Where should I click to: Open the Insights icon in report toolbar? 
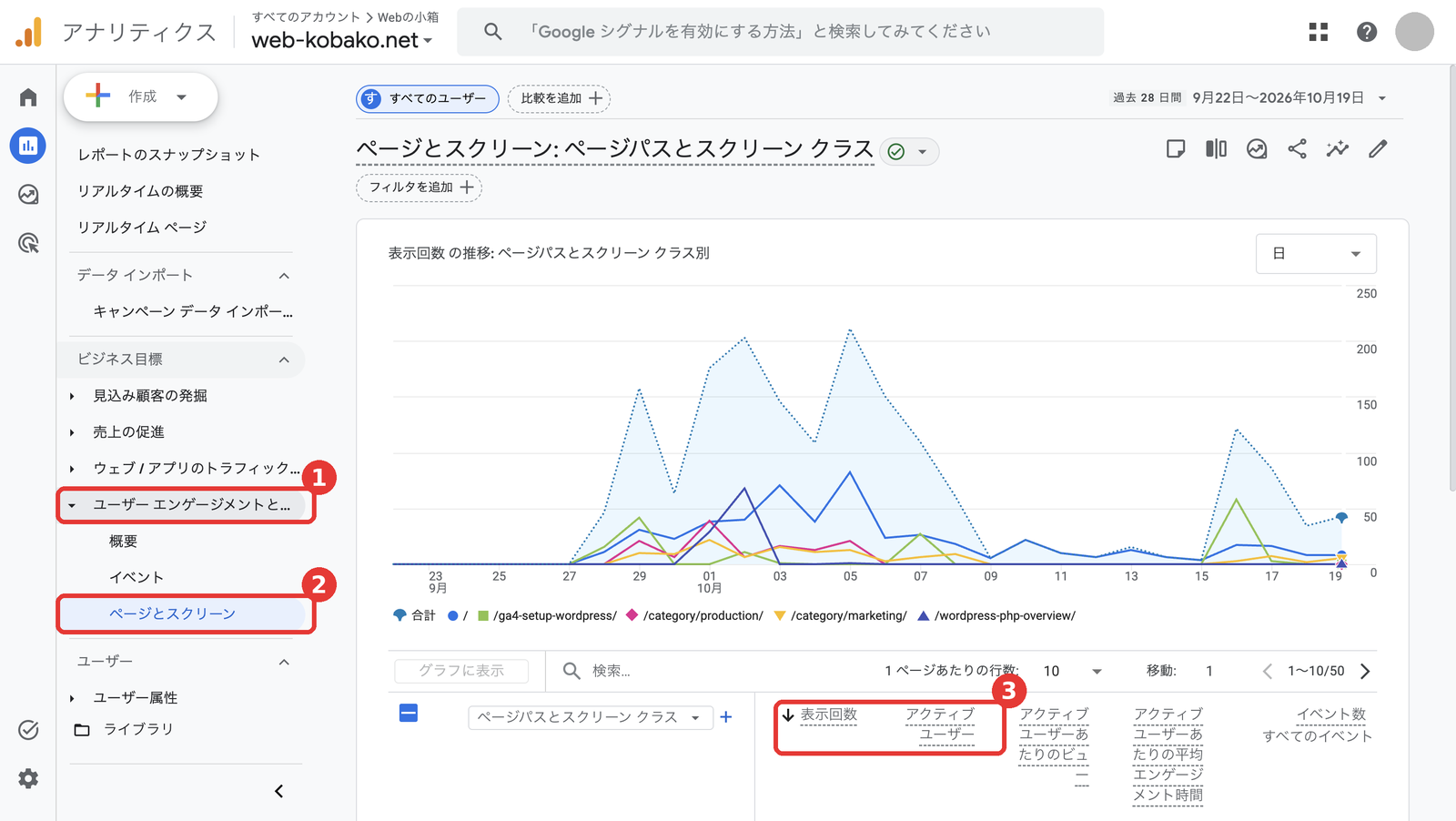[1257, 149]
